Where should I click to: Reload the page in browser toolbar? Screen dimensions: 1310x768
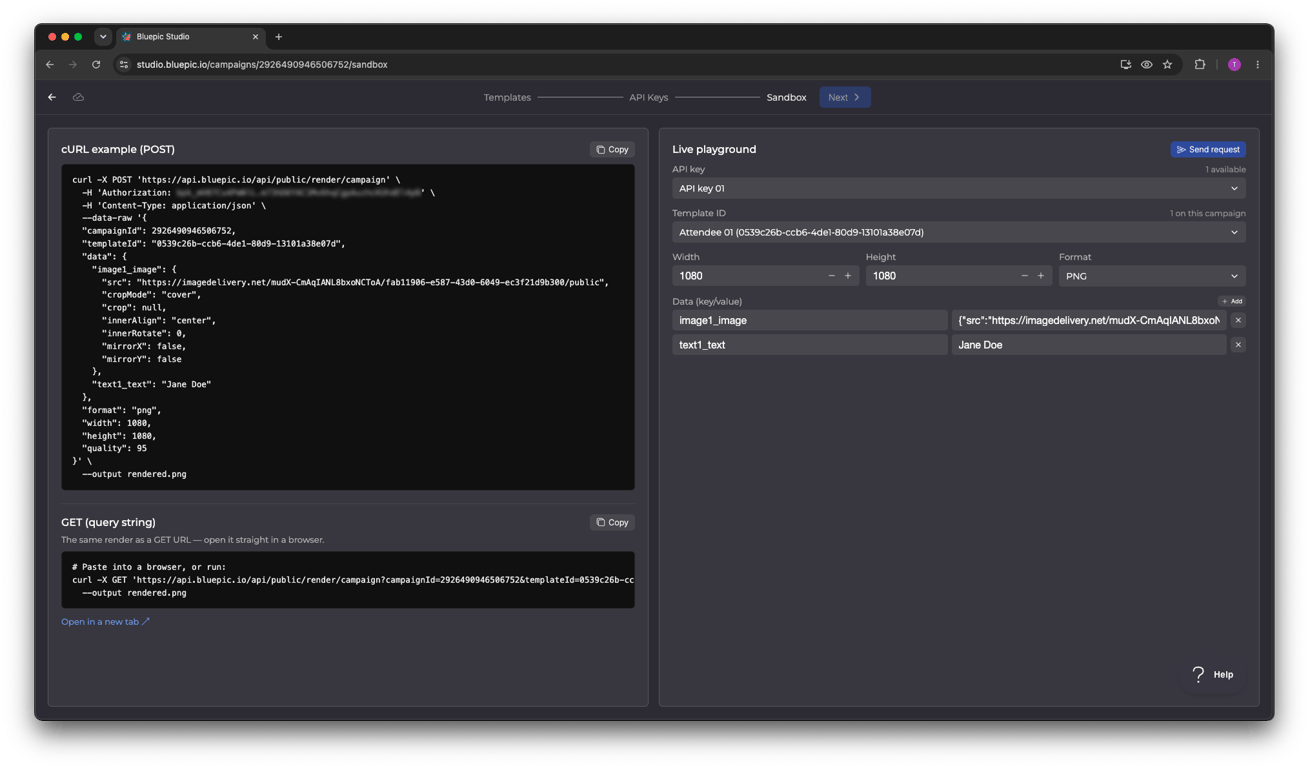tap(96, 65)
